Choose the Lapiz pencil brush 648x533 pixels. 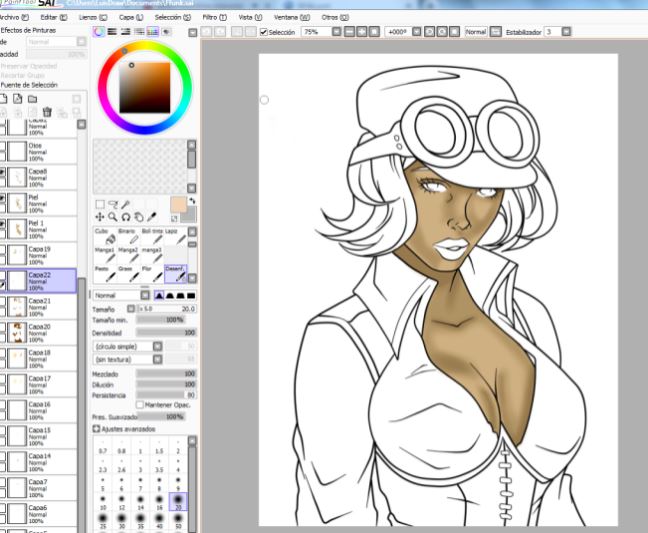tap(174, 238)
